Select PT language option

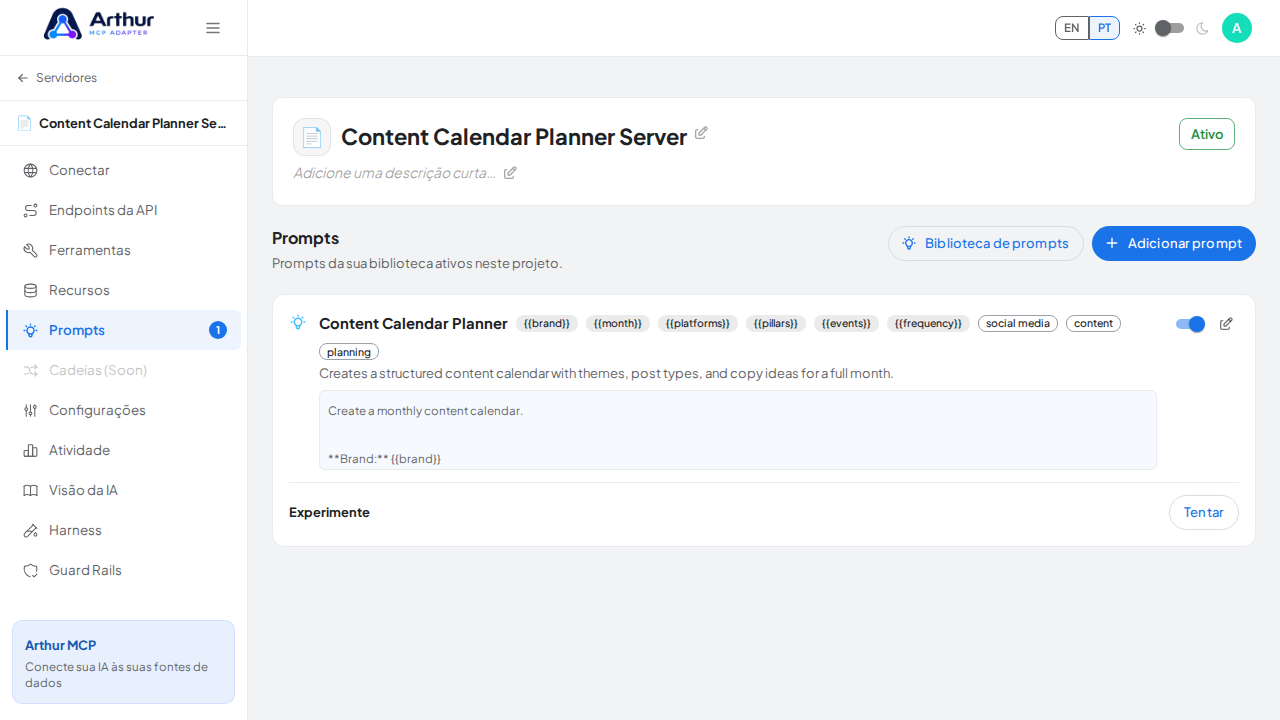[1104, 28]
